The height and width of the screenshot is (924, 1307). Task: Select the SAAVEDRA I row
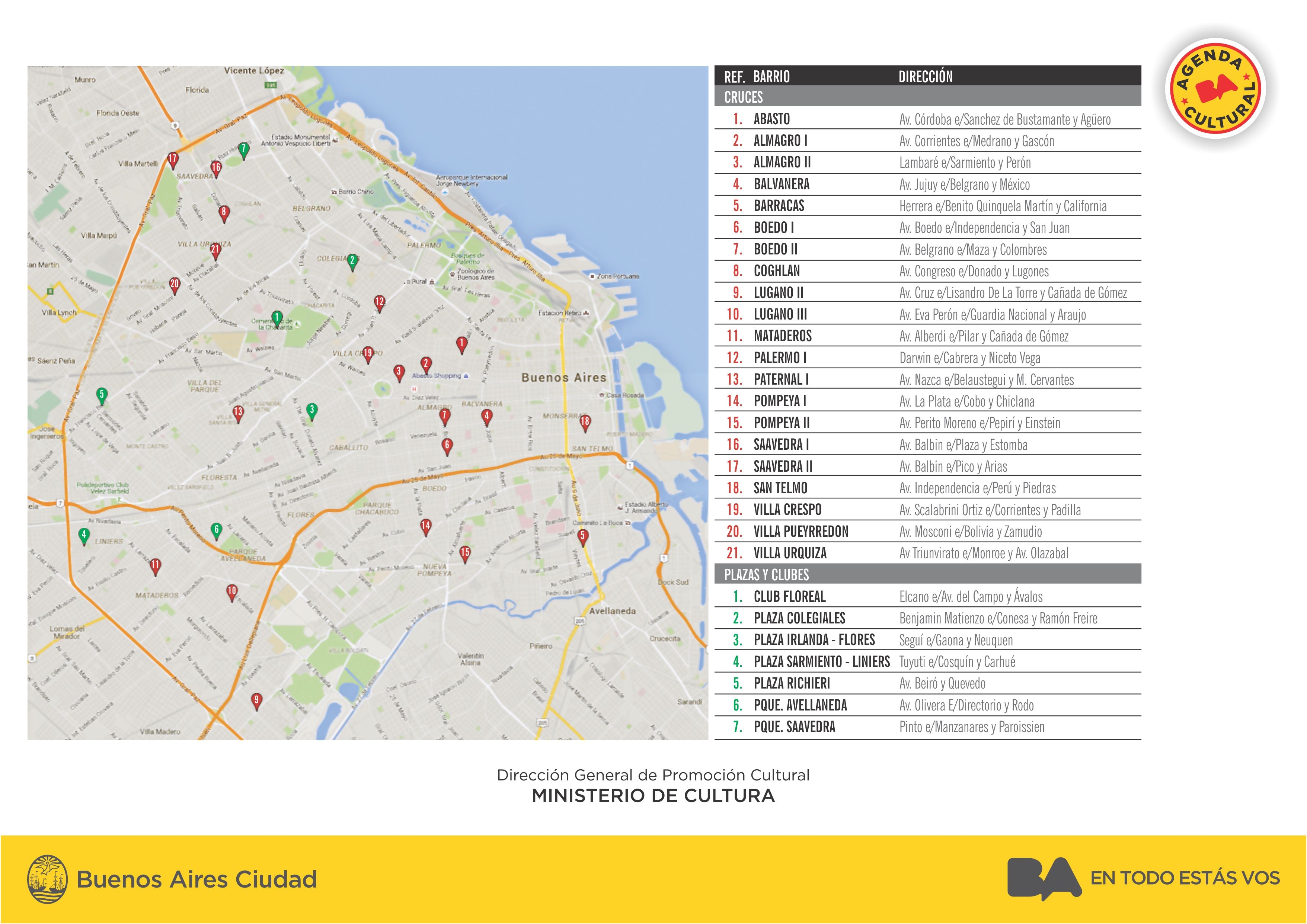[x=928, y=445]
